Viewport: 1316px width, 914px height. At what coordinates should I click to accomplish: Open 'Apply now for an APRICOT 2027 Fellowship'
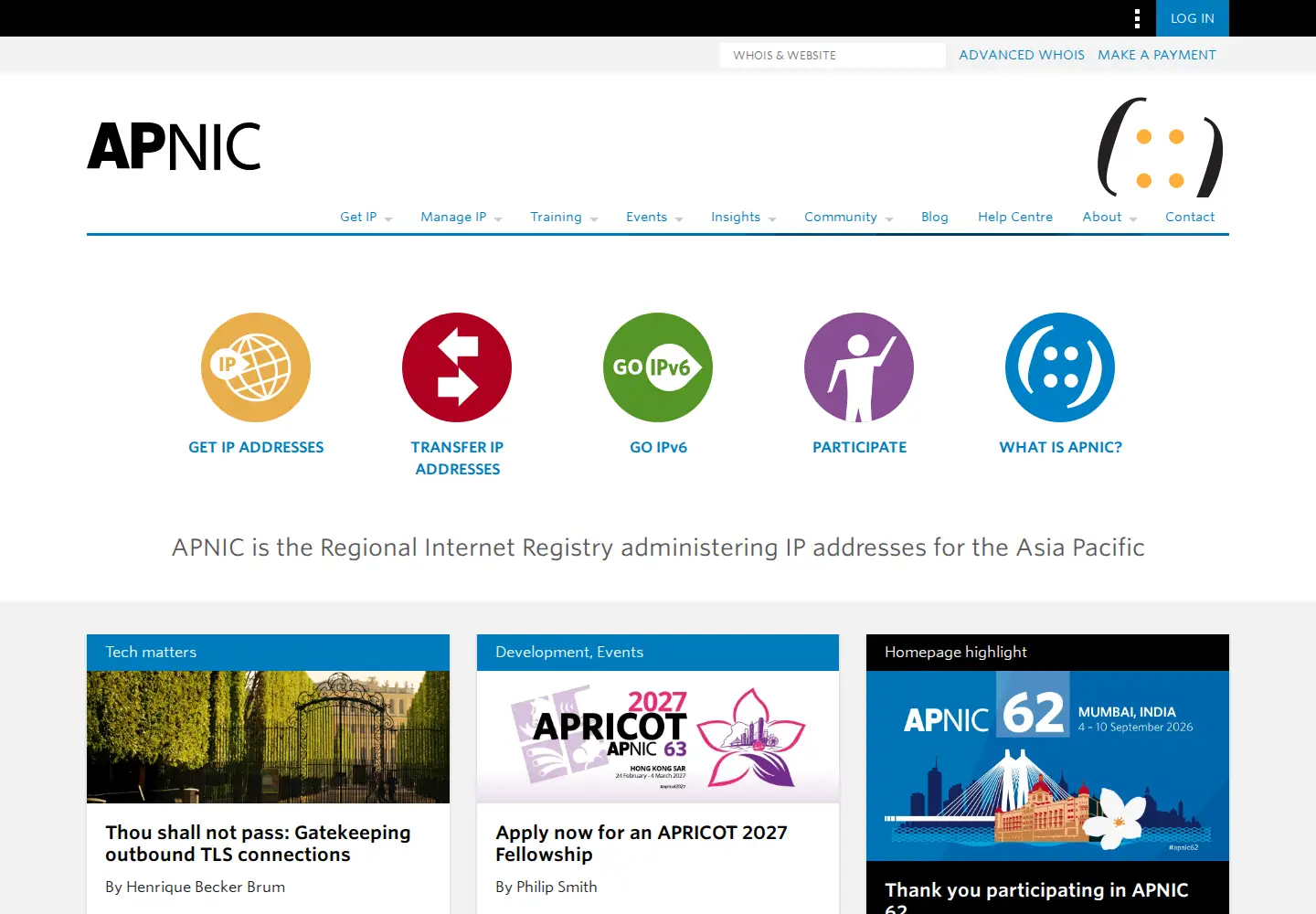coord(642,844)
